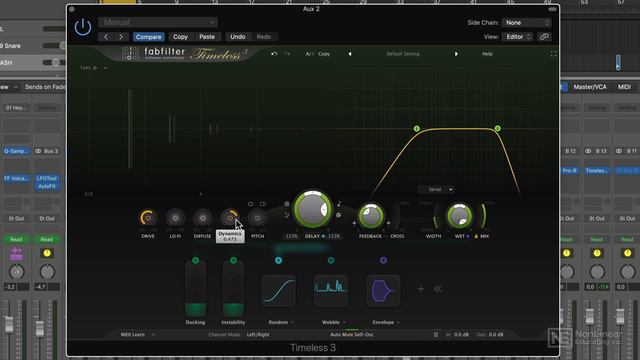Image resolution: width=640 pixels, height=360 pixels.
Task: Click the Diffuse knob
Action: coord(202,218)
